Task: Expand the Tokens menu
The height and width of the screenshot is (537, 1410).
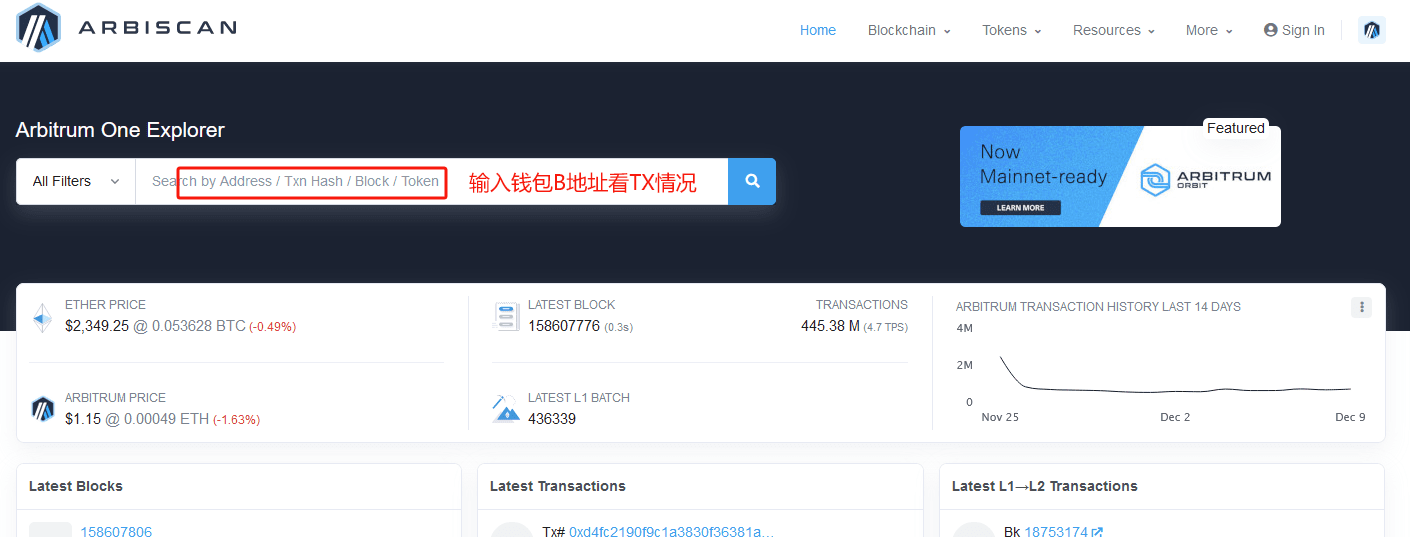Action: coord(1012,30)
